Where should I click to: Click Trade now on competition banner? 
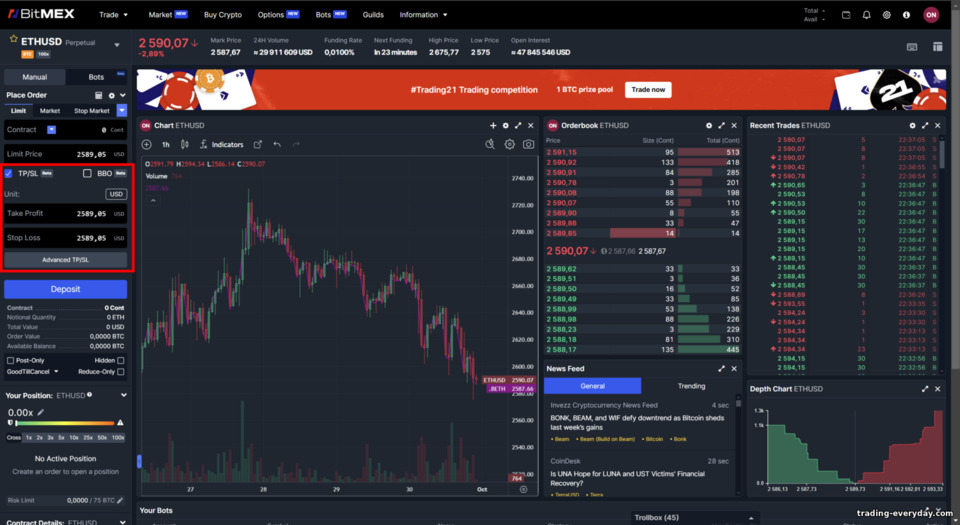point(648,89)
